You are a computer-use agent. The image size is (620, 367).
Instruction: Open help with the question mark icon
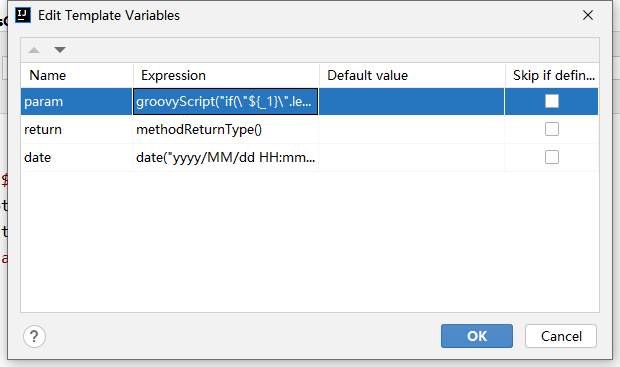pos(34,337)
